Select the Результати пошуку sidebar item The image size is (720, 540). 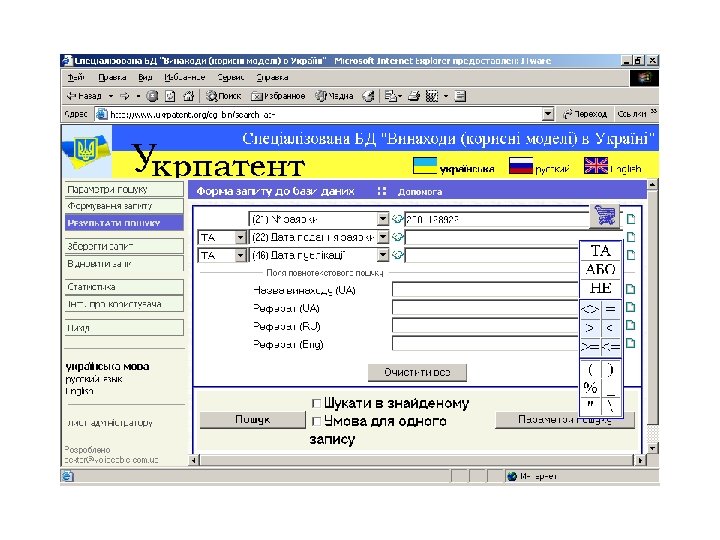[x=124, y=223]
